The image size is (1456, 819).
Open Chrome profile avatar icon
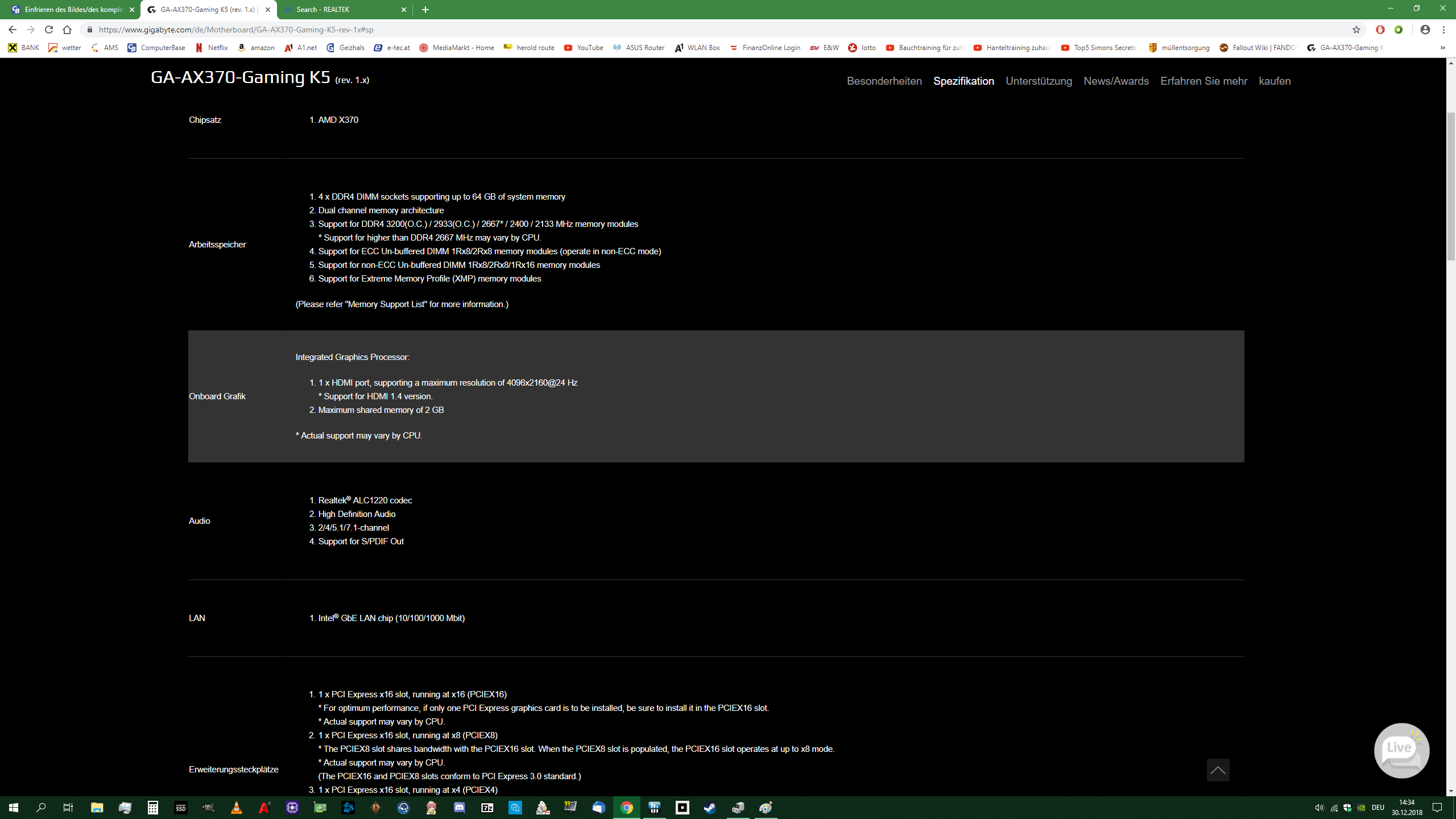pos(1425,30)
